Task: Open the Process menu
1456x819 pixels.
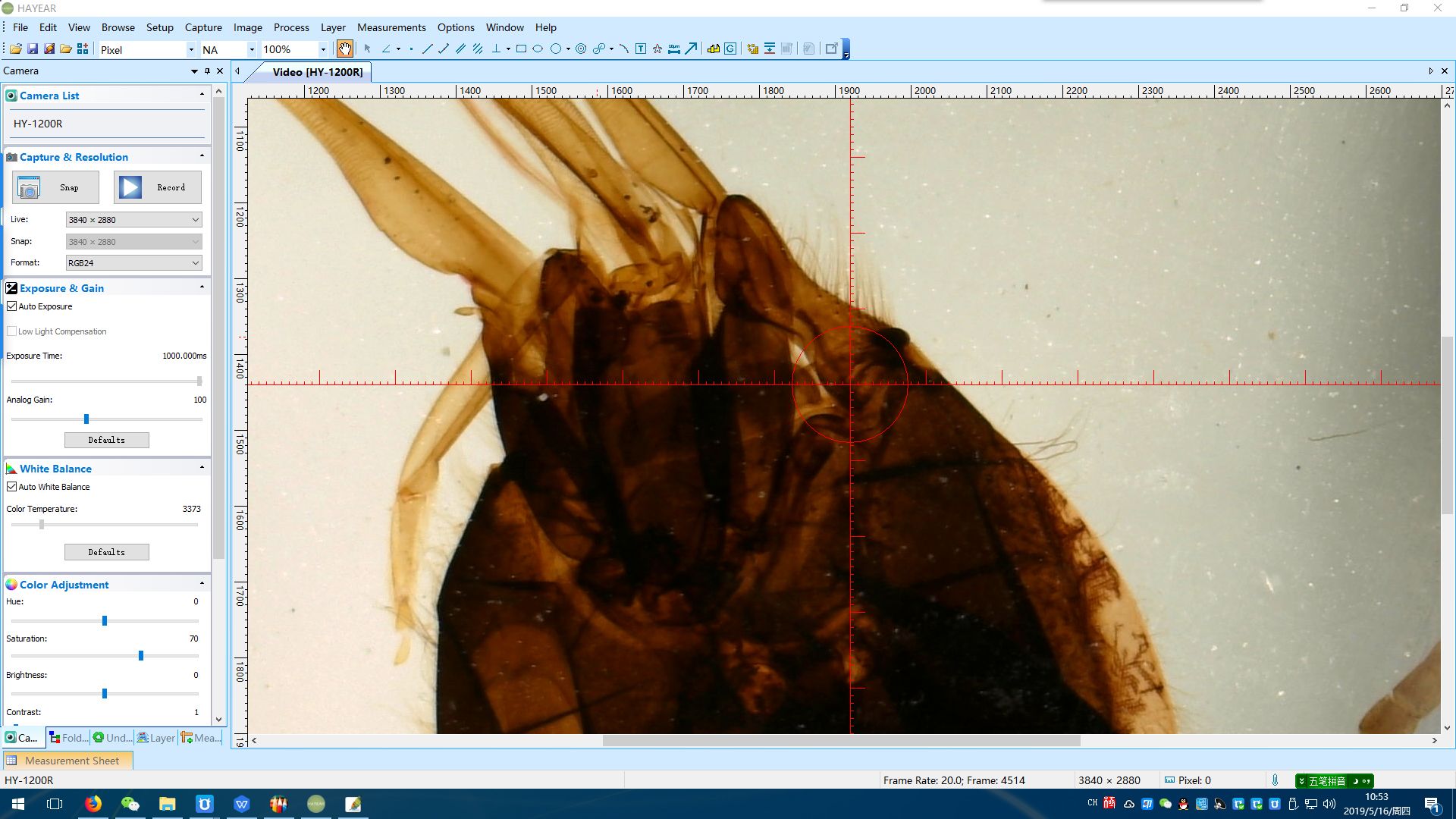Action: coord(291,27)
